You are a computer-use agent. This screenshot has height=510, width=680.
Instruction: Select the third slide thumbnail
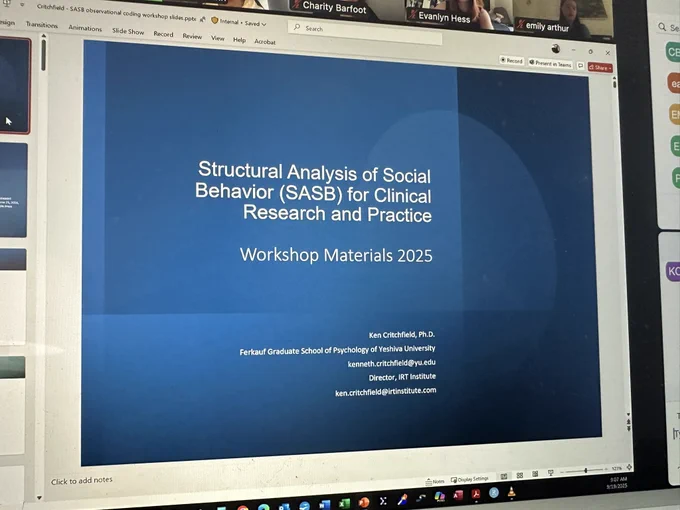coord(13,297)
